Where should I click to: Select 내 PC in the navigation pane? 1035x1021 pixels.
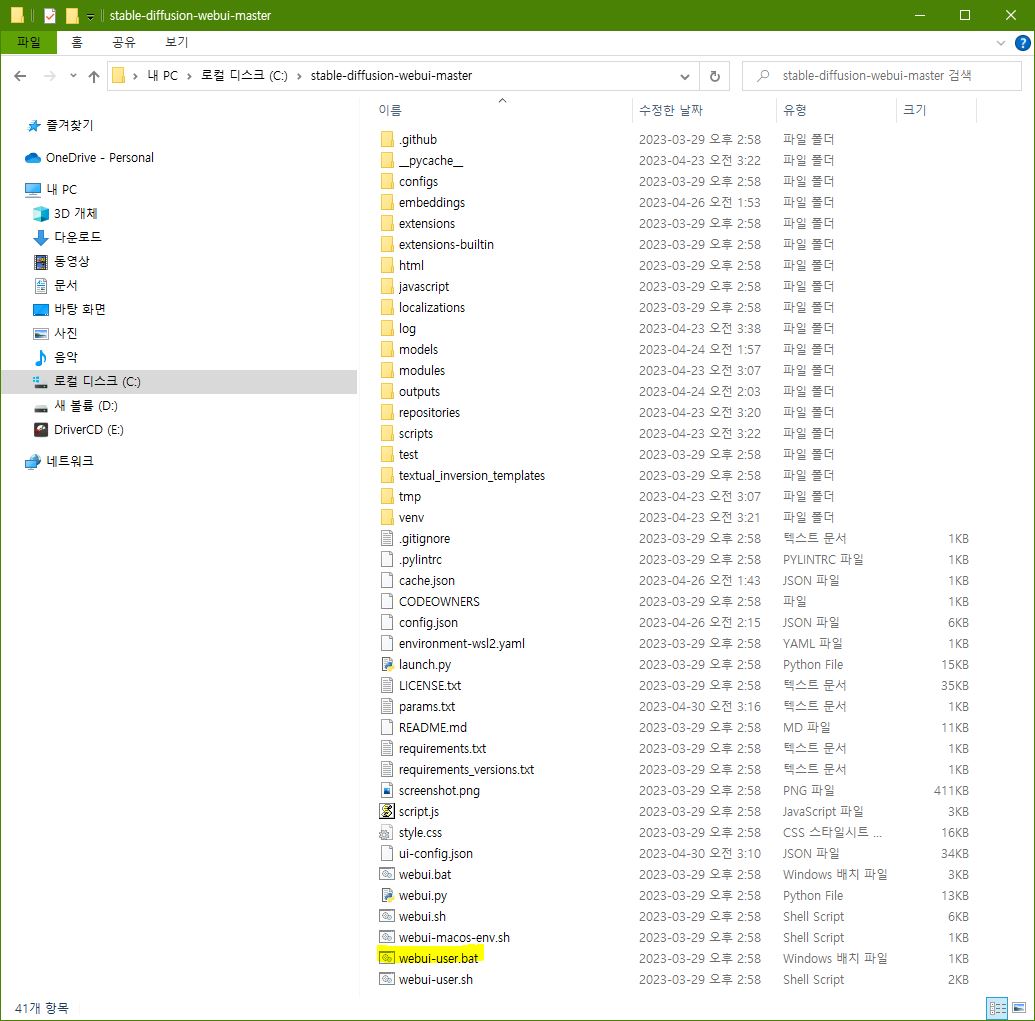point(61,189)
